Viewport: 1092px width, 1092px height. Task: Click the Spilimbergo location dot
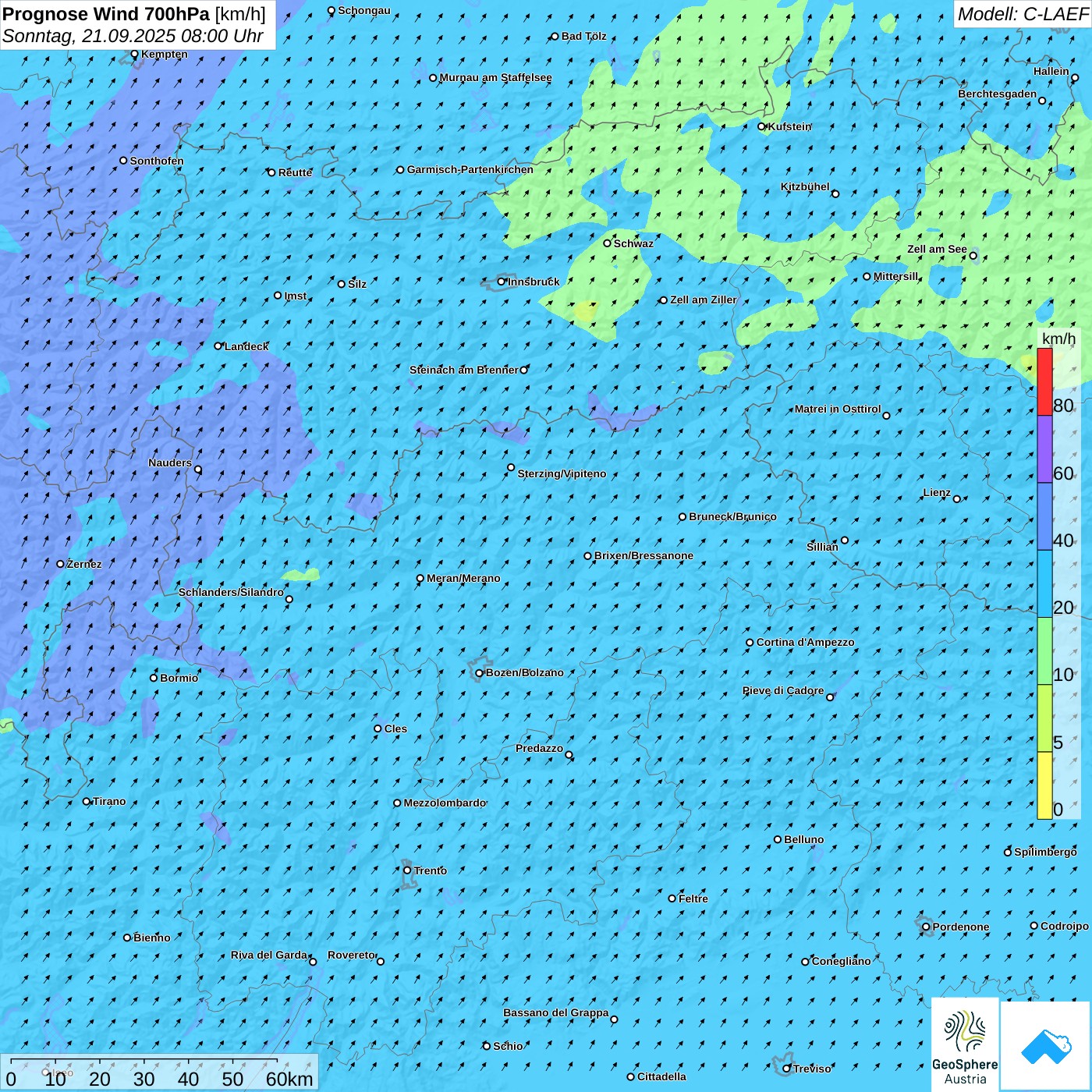(1008, 852)
